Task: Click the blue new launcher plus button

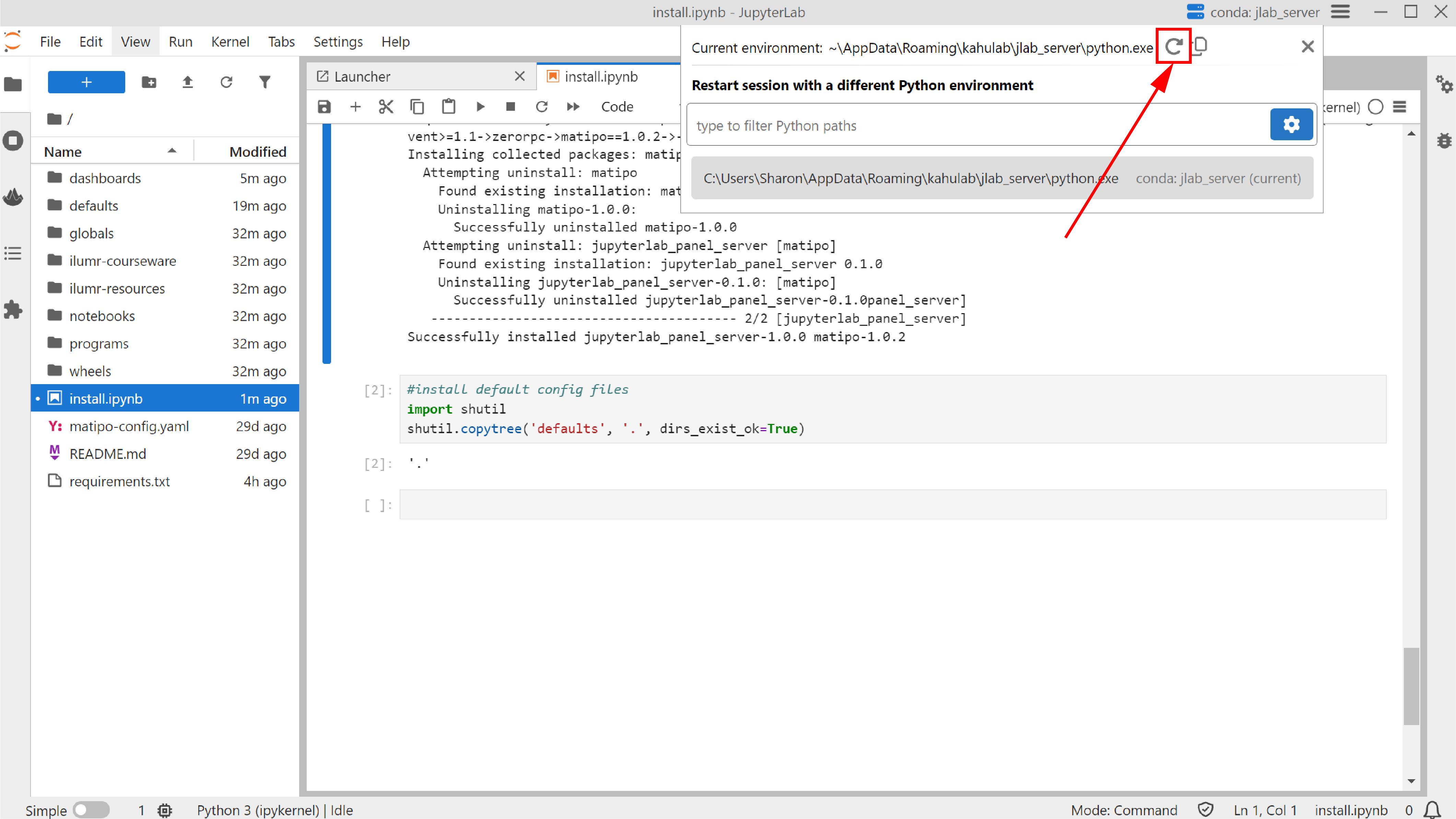Action: 86,83
